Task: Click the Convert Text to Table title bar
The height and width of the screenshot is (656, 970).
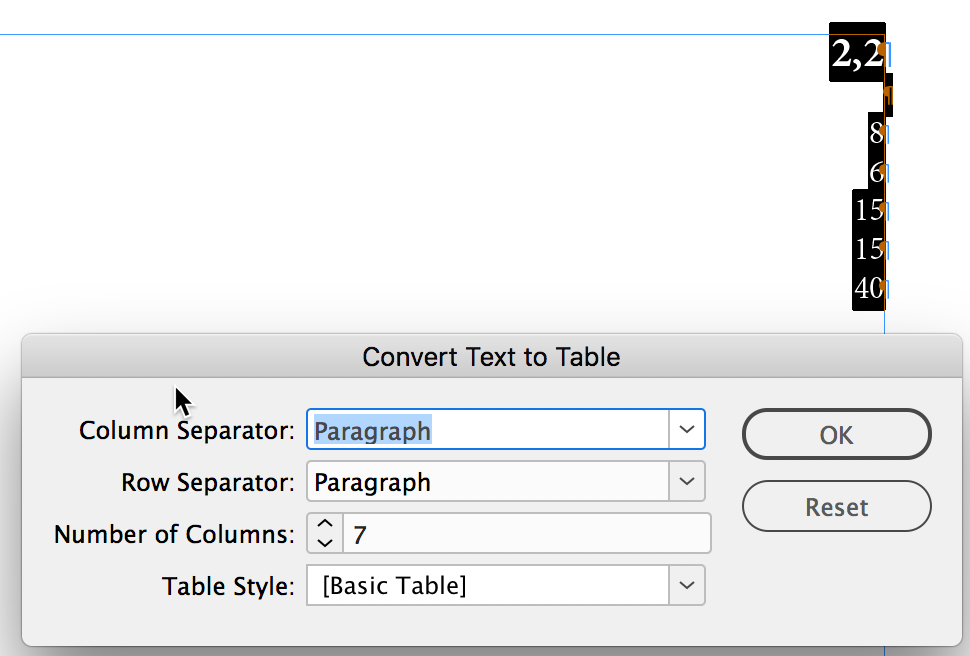Action: 491,357
